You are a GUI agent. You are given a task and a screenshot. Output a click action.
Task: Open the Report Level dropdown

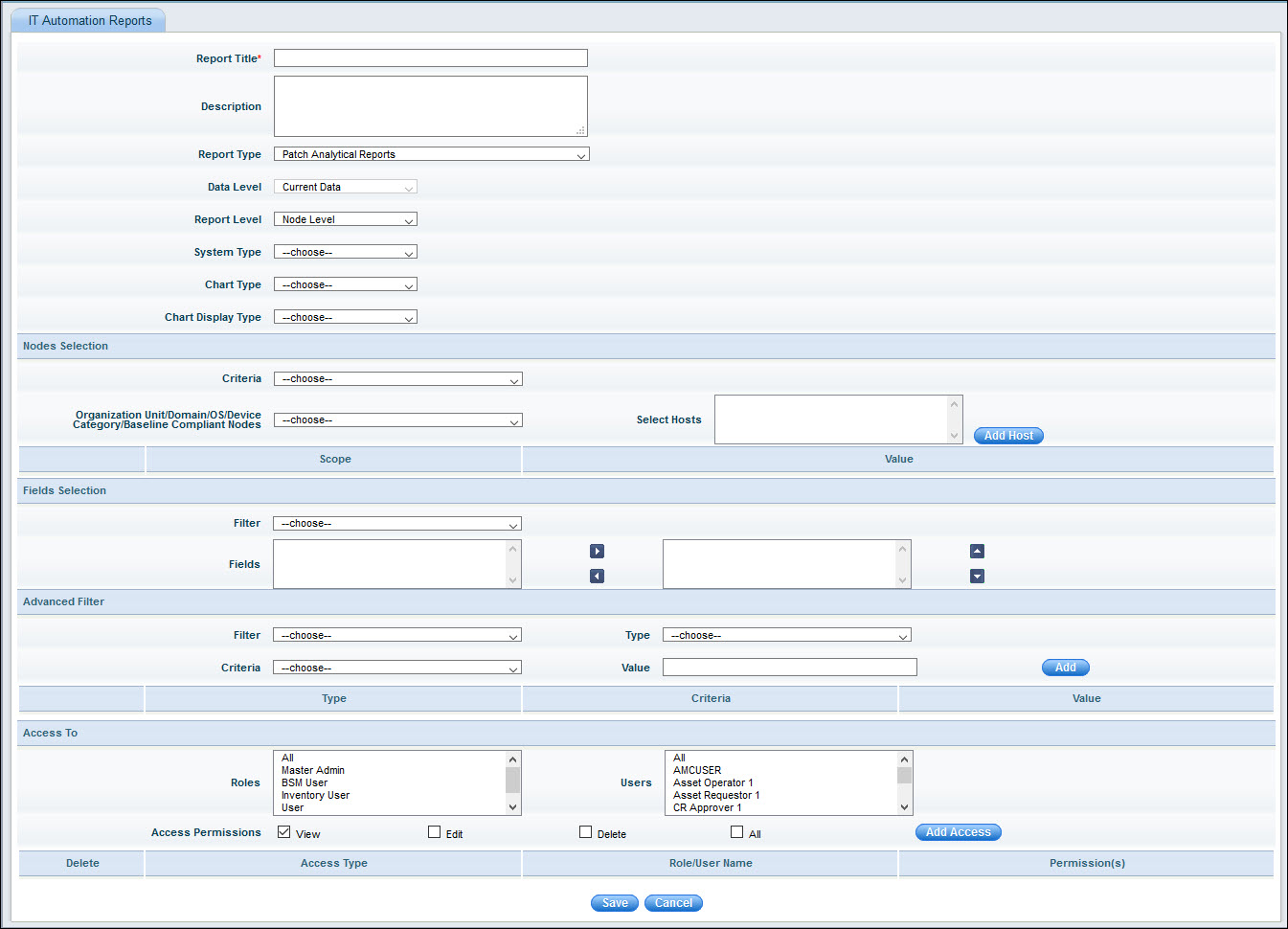[x=345, y=219]
